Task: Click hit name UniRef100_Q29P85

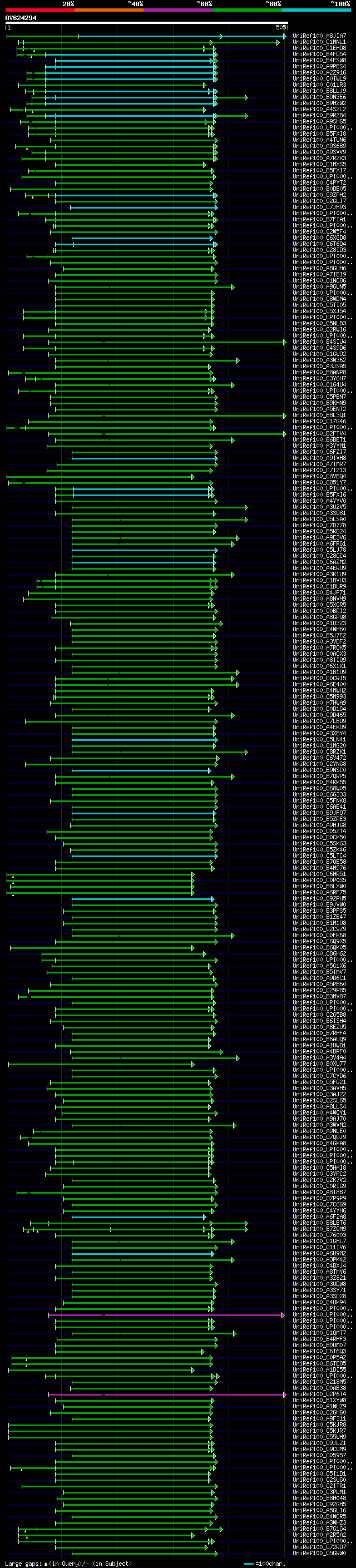Action: 319,990
